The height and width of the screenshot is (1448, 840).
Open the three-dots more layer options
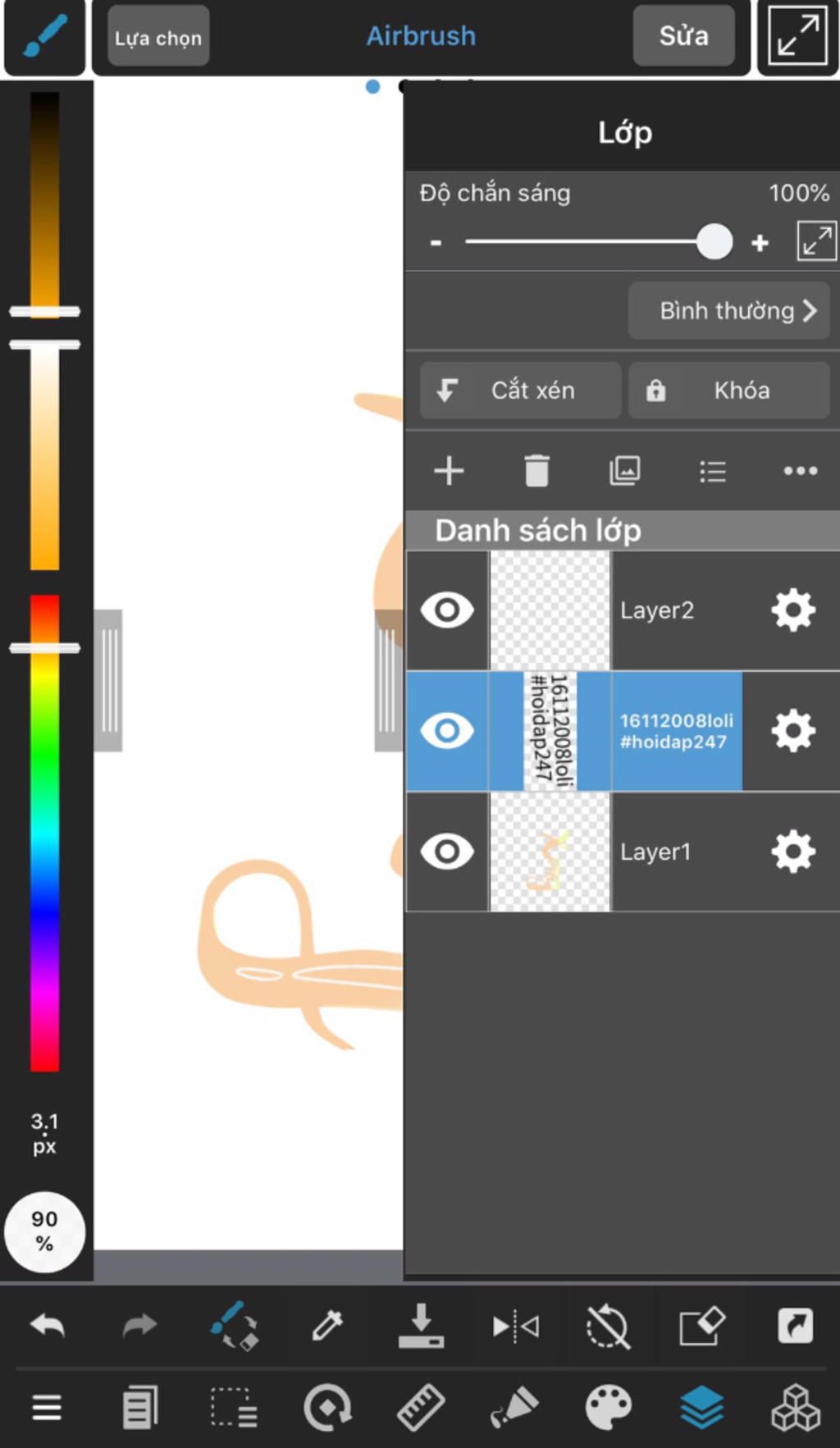coord(800,471)
